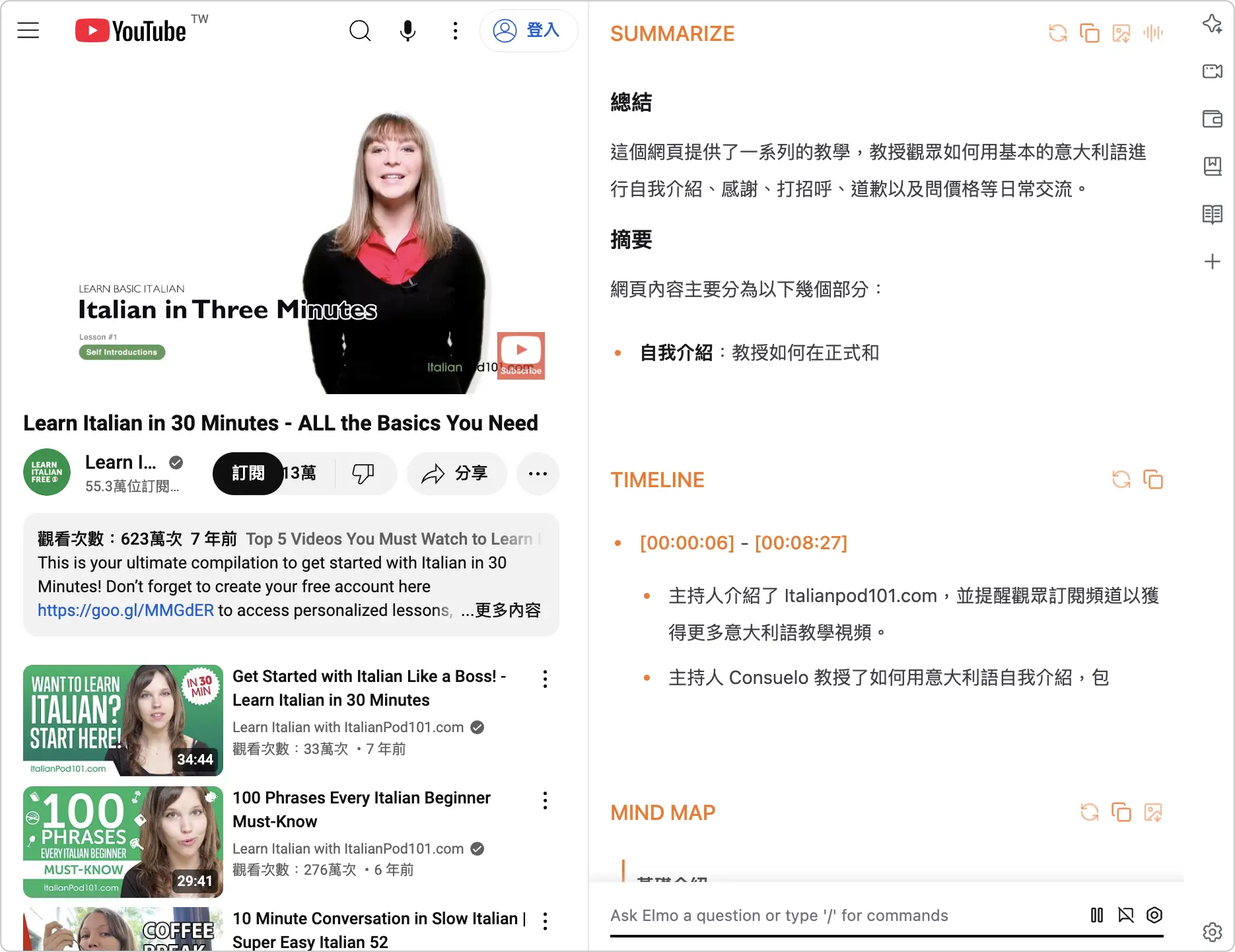This screenshot has height=952, width=1235.
Task: Export the Mind Map as an image
Action: (1153, 812)
